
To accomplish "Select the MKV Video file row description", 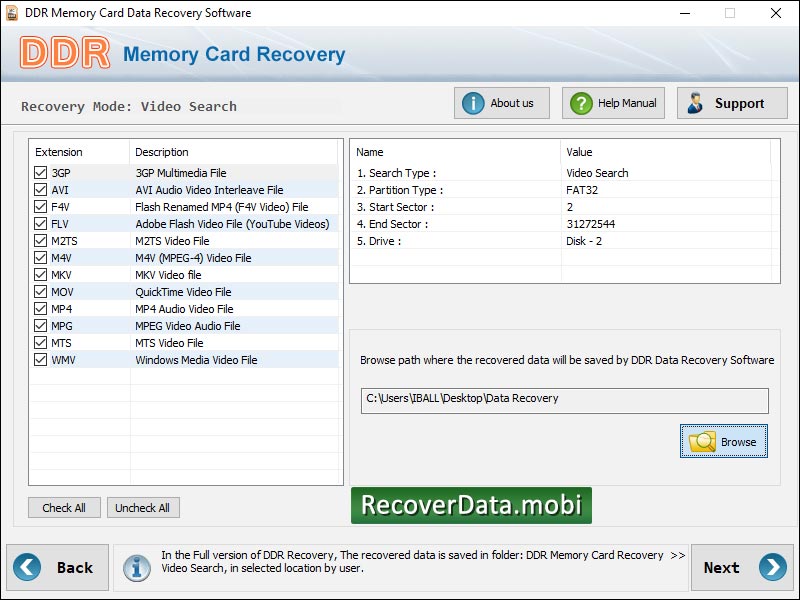I will click(x=167, y=274).
